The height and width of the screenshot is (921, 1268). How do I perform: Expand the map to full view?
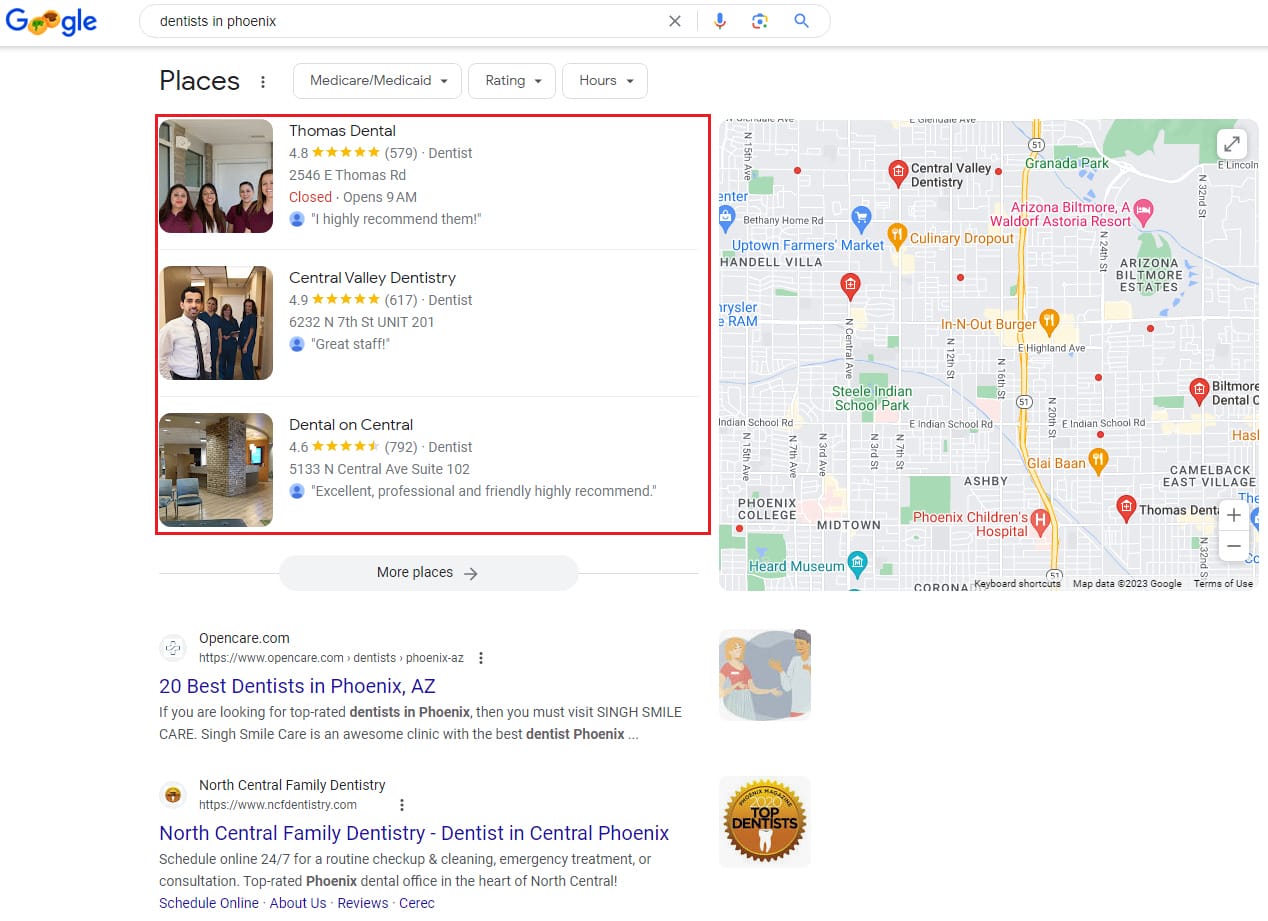(1232, 144)
